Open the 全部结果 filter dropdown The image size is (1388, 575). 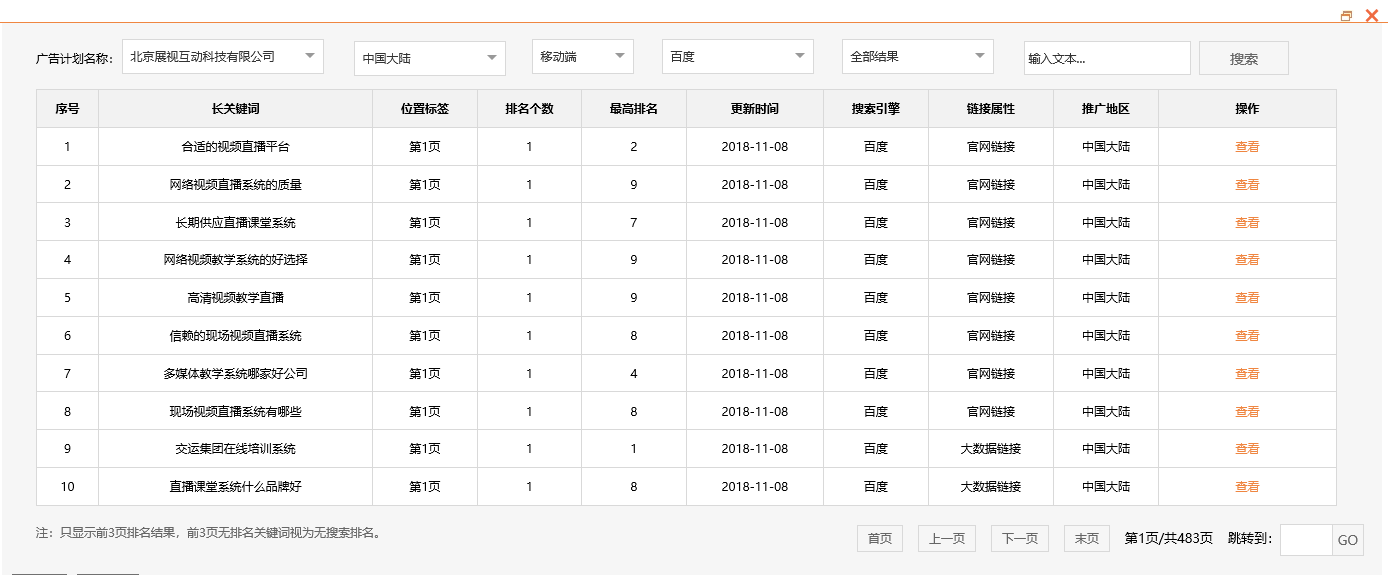tap(918, 57)
